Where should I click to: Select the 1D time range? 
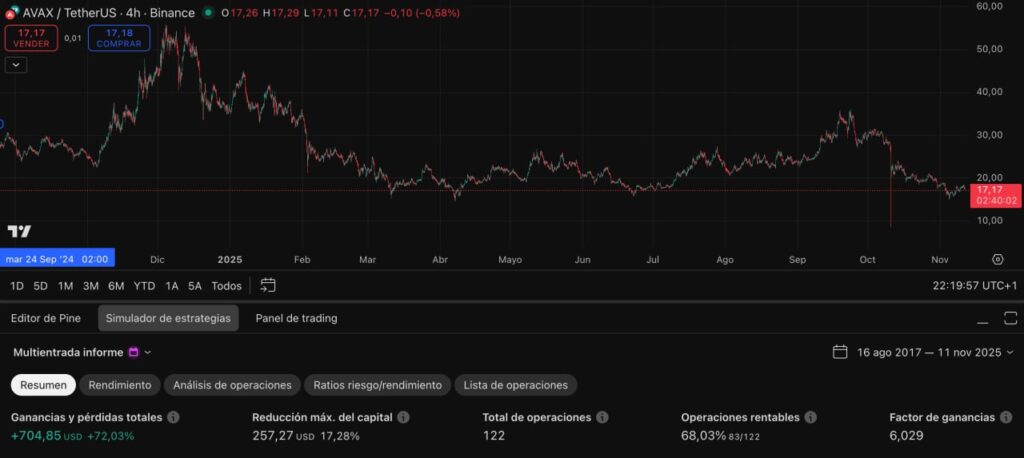pos(17,286)
